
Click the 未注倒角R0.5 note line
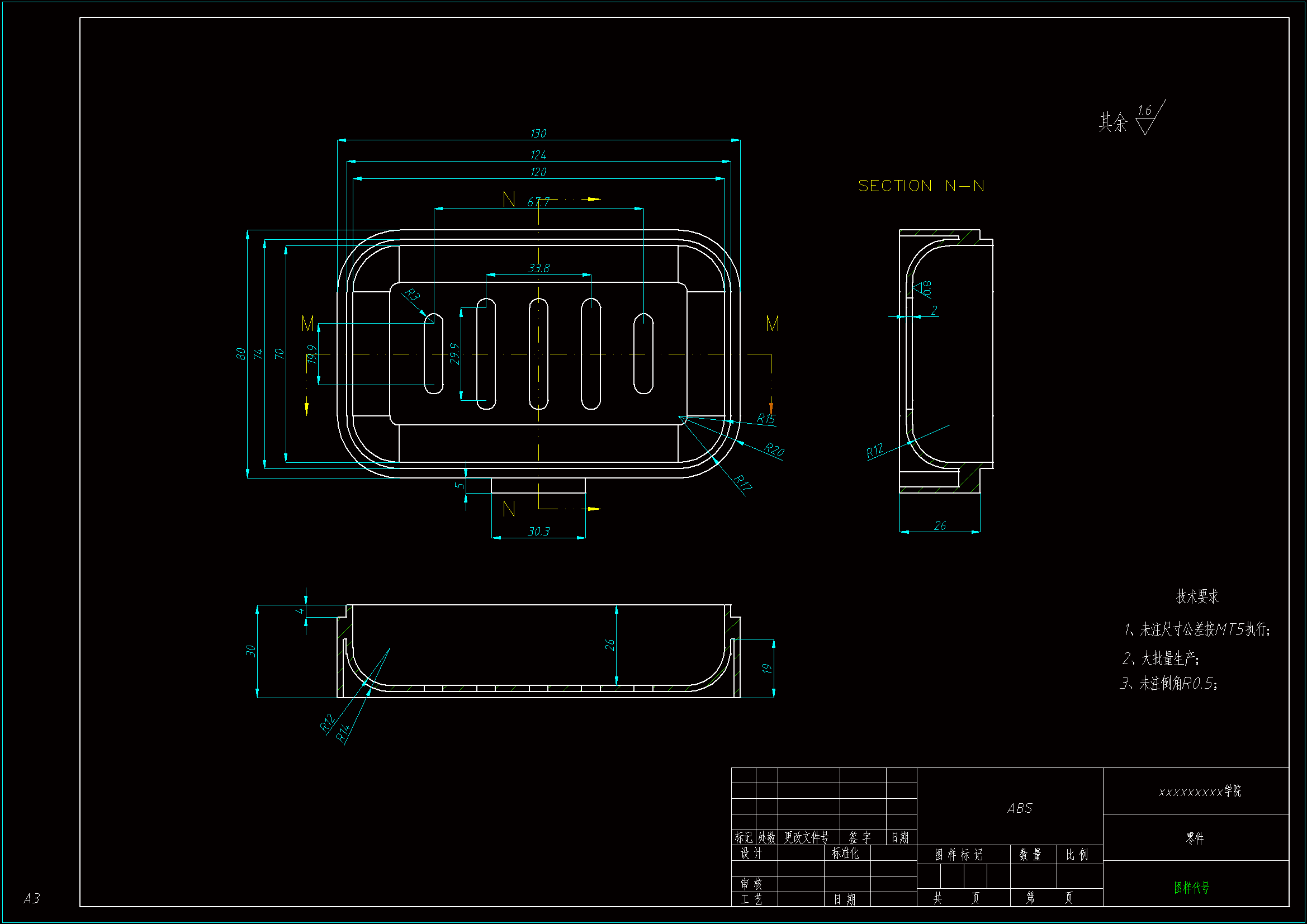tap(1169, 683)
